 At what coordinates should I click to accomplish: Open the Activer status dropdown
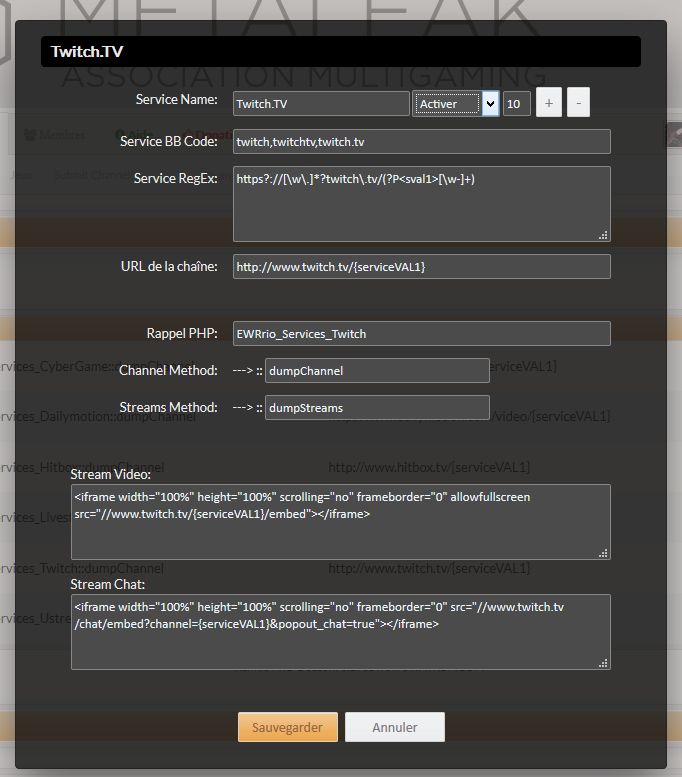[455, 104]
